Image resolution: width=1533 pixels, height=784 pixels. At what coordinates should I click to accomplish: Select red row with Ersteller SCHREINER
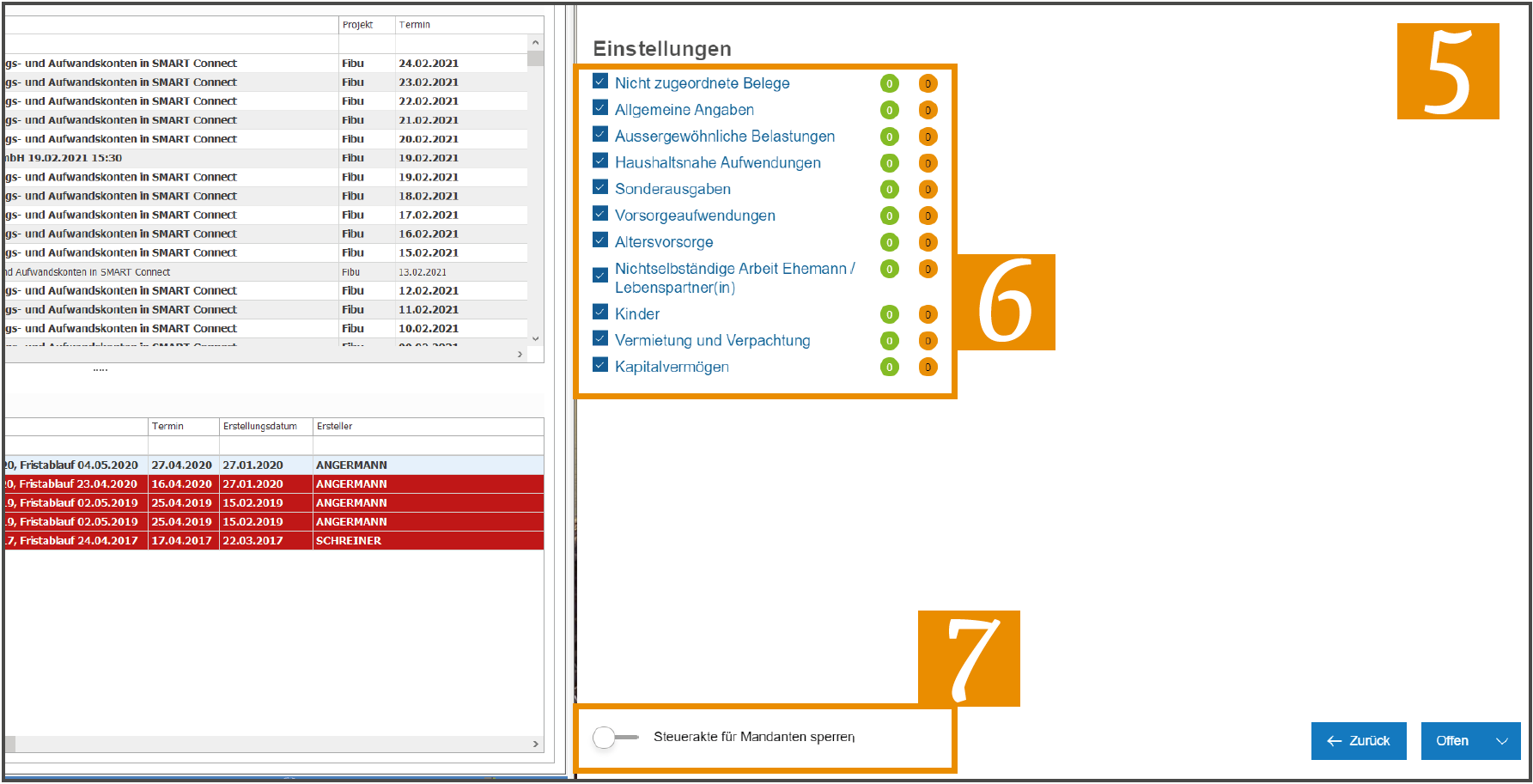click(x=274, y=541)
